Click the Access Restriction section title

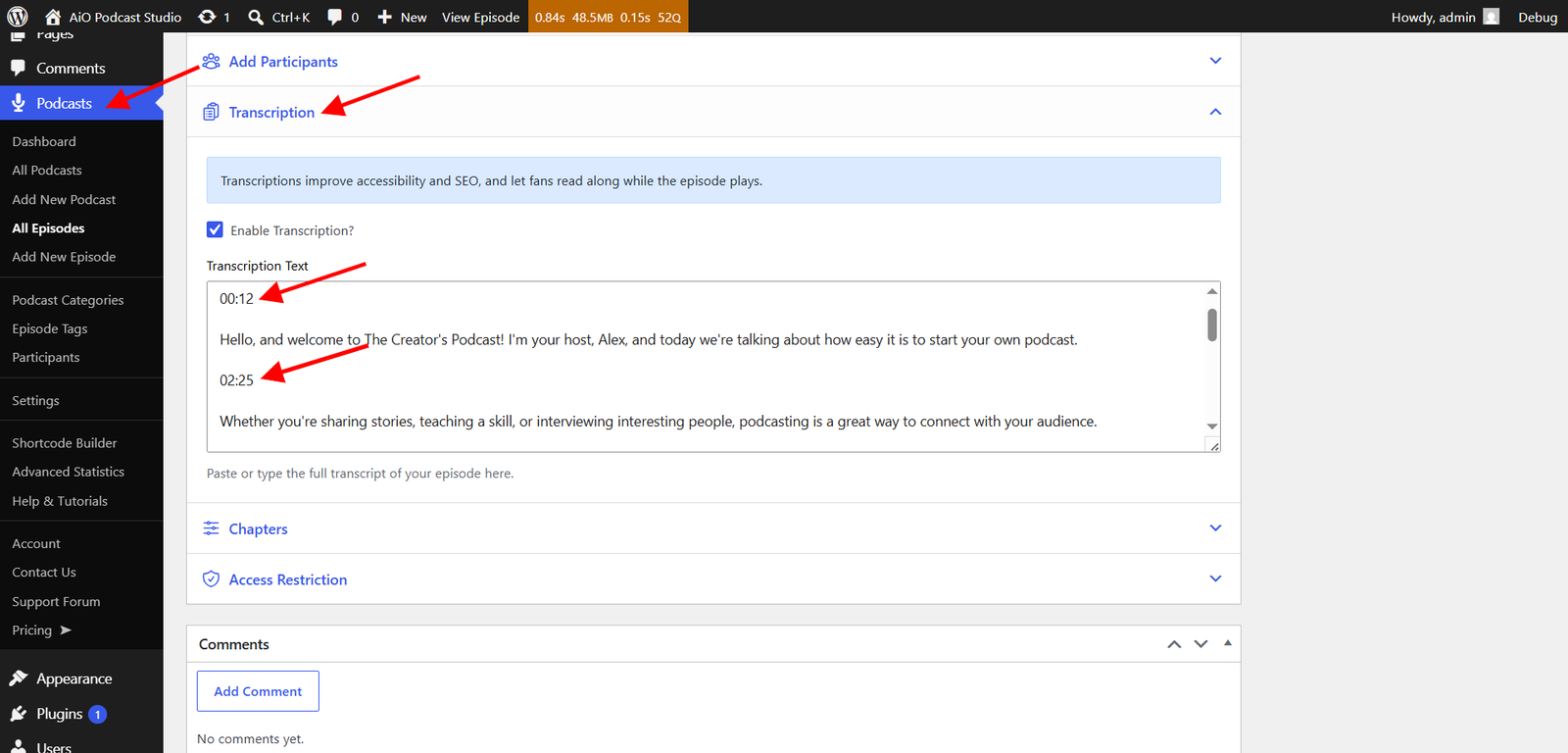pyautogui.click(x=288, y=579)
